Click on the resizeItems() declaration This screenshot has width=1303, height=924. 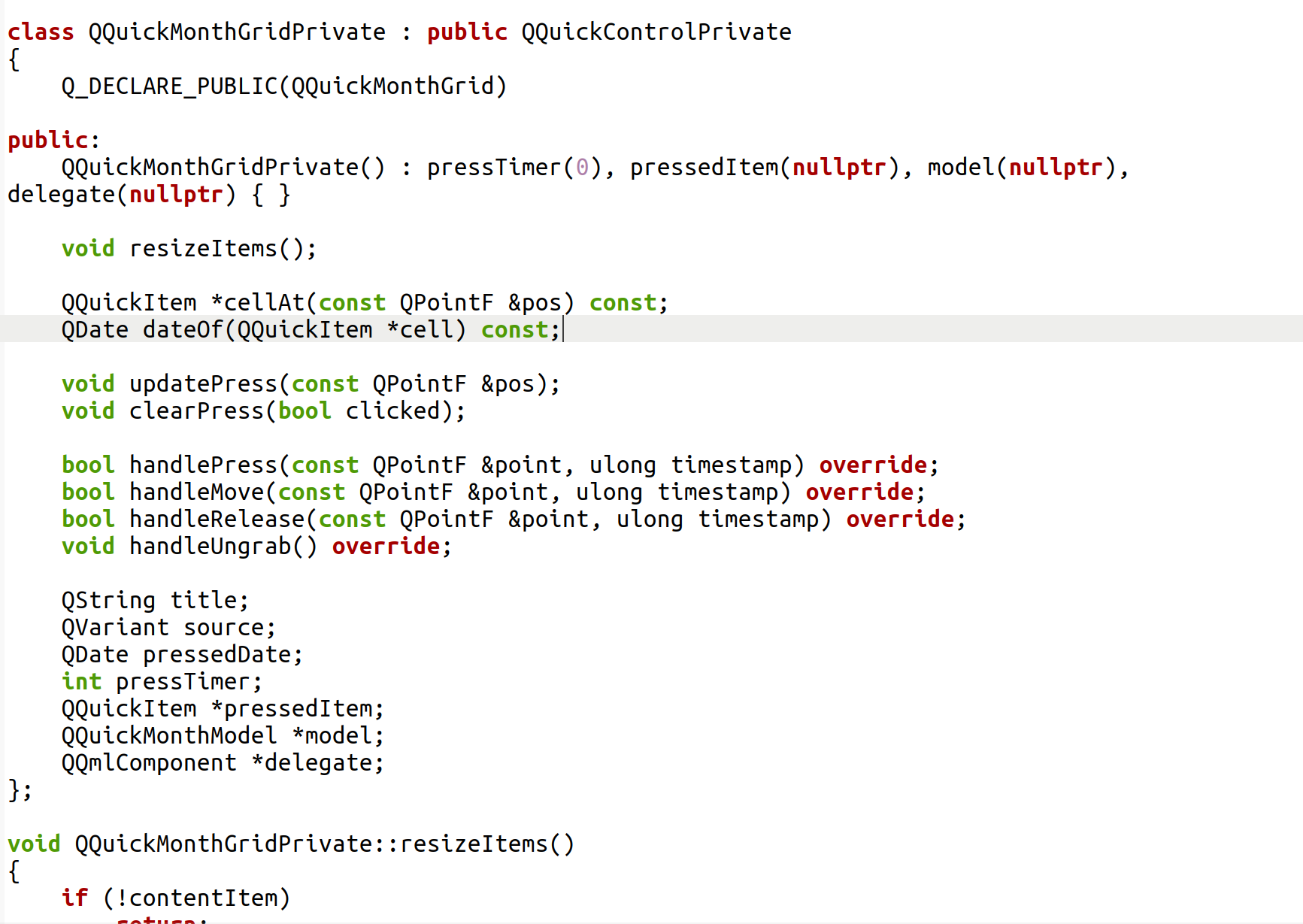189,248
